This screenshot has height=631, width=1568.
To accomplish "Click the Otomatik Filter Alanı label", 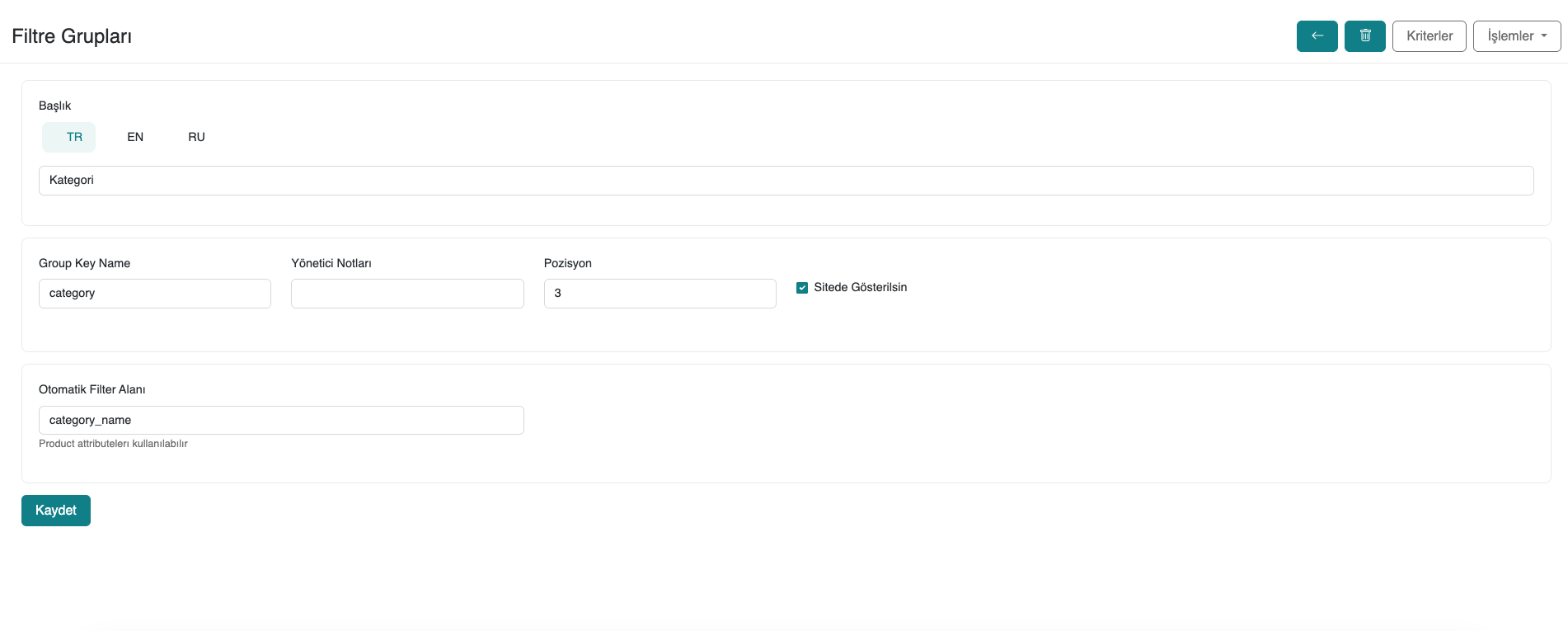I will [x=92, y=389].
